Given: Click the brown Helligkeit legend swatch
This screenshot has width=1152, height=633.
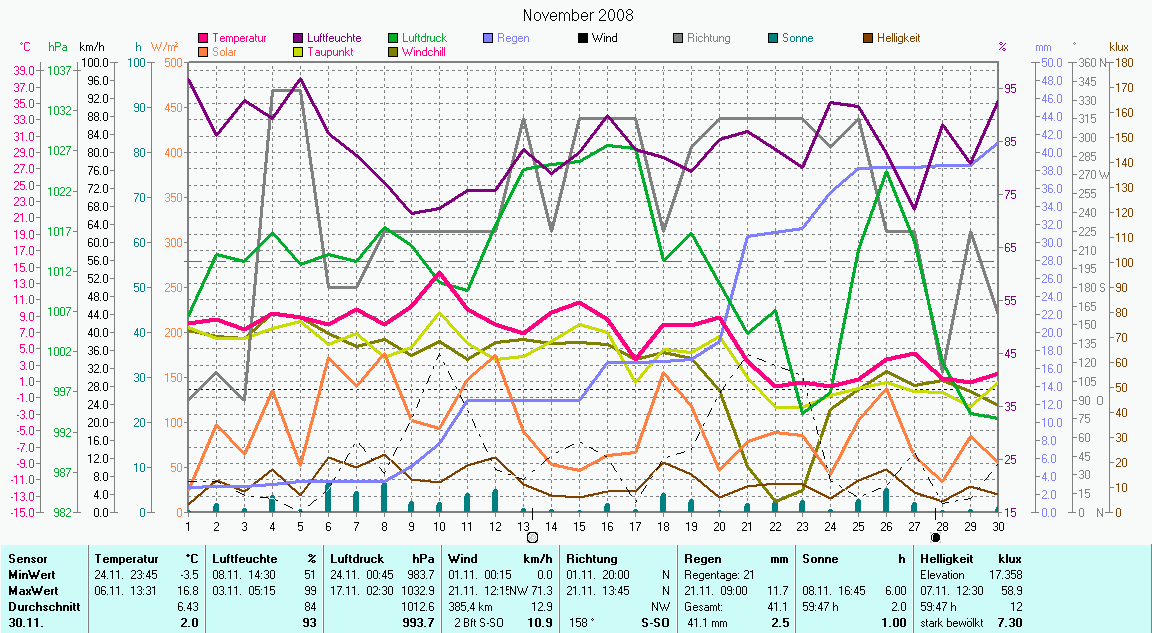Looking at the screenshot, I should pos(867,39).
